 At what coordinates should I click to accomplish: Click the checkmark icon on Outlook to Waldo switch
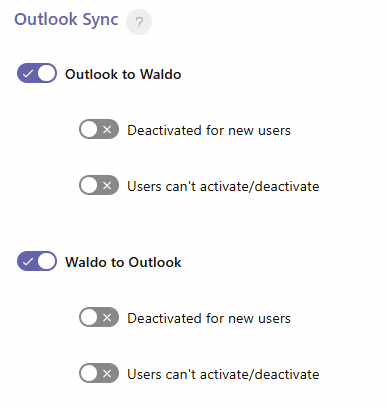28,73
